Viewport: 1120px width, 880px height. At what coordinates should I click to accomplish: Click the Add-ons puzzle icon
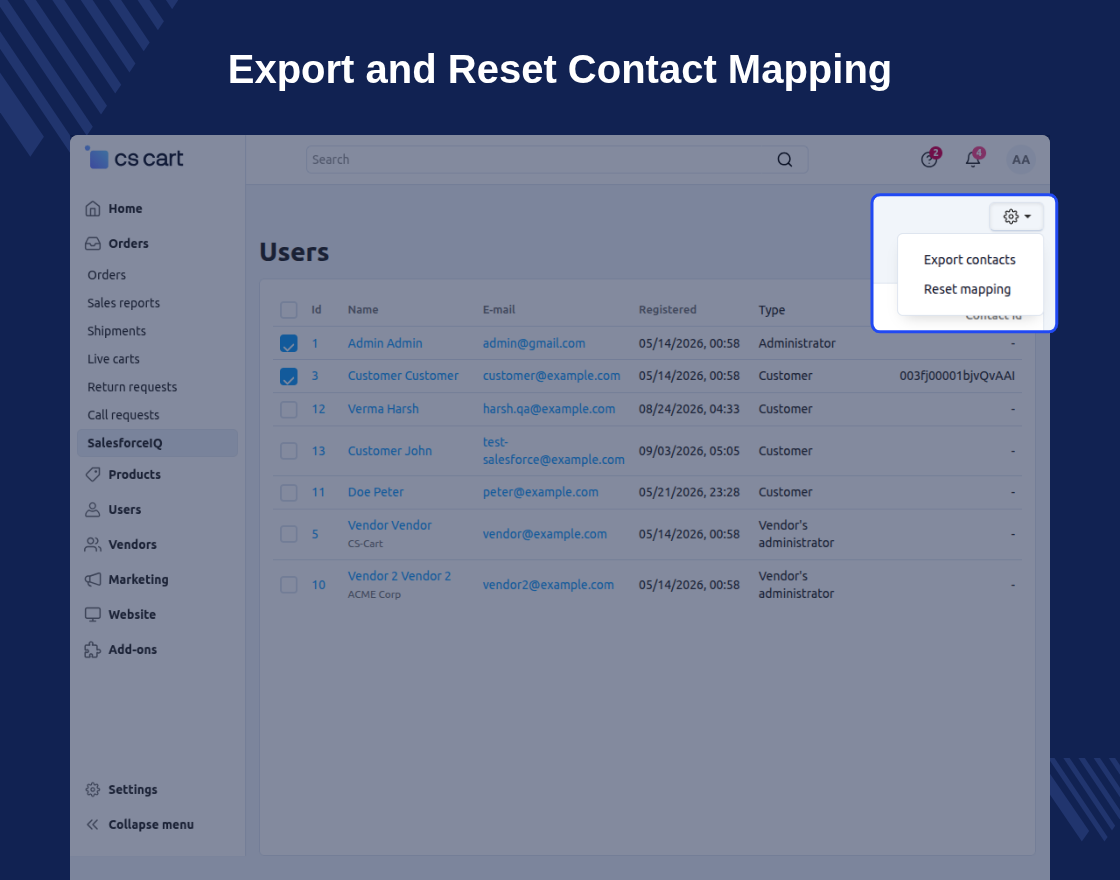coord(93,649)
